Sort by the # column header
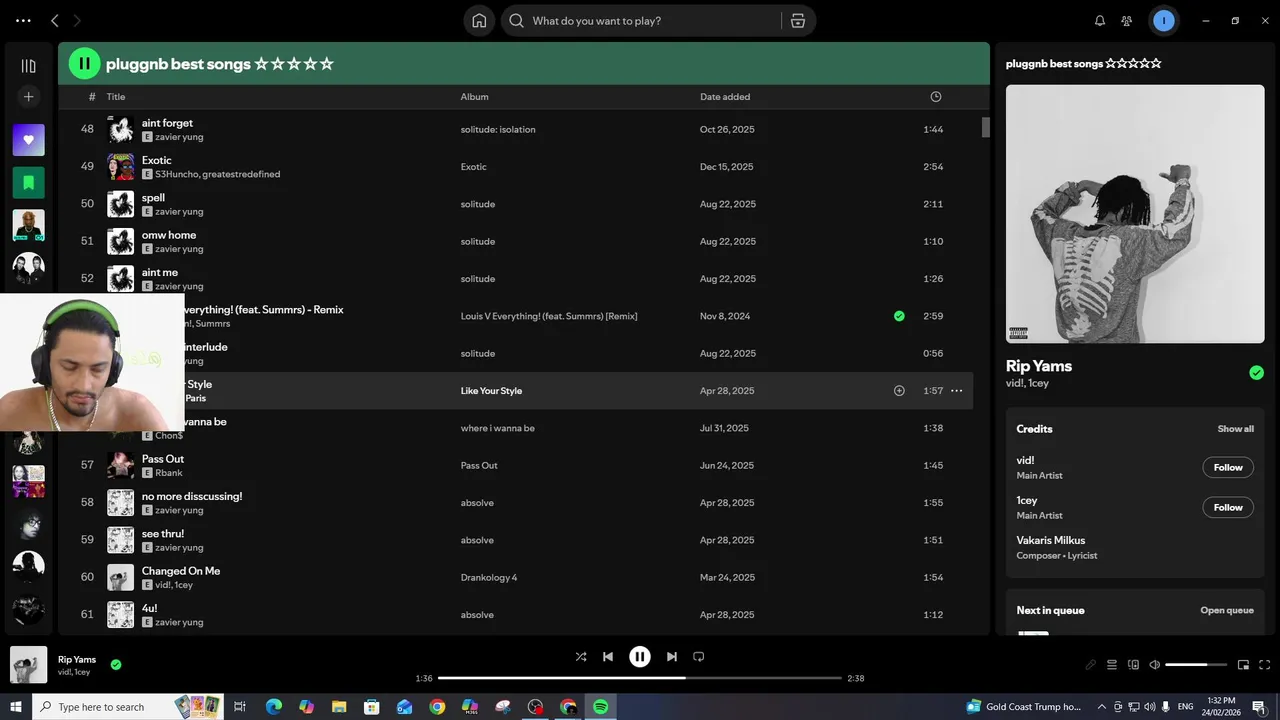The width and height of the screenshot is (1280, 720). pyautogui.click(x=92, y=97)
